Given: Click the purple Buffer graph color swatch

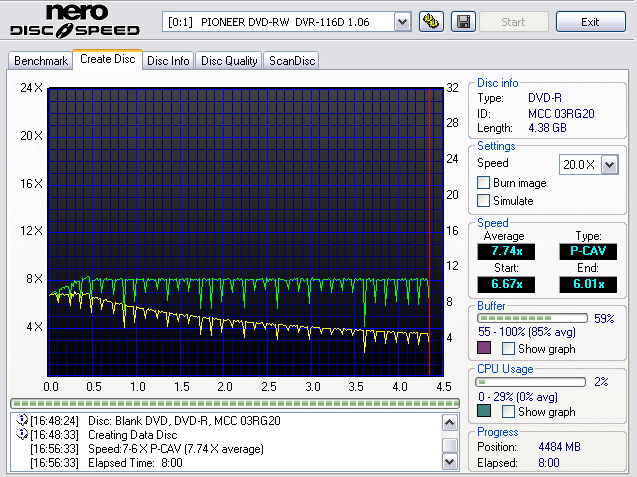Looking at the screenshot, I should point(485,349).
